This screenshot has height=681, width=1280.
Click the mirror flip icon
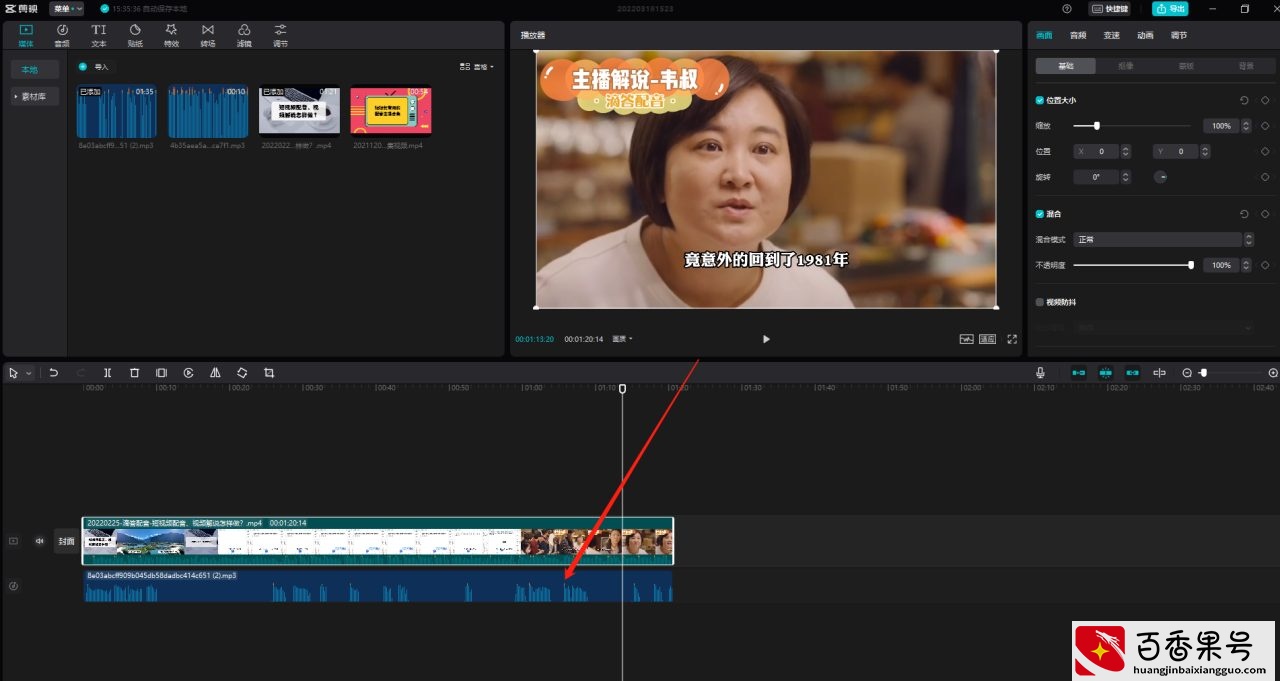(x=215, y=373)
